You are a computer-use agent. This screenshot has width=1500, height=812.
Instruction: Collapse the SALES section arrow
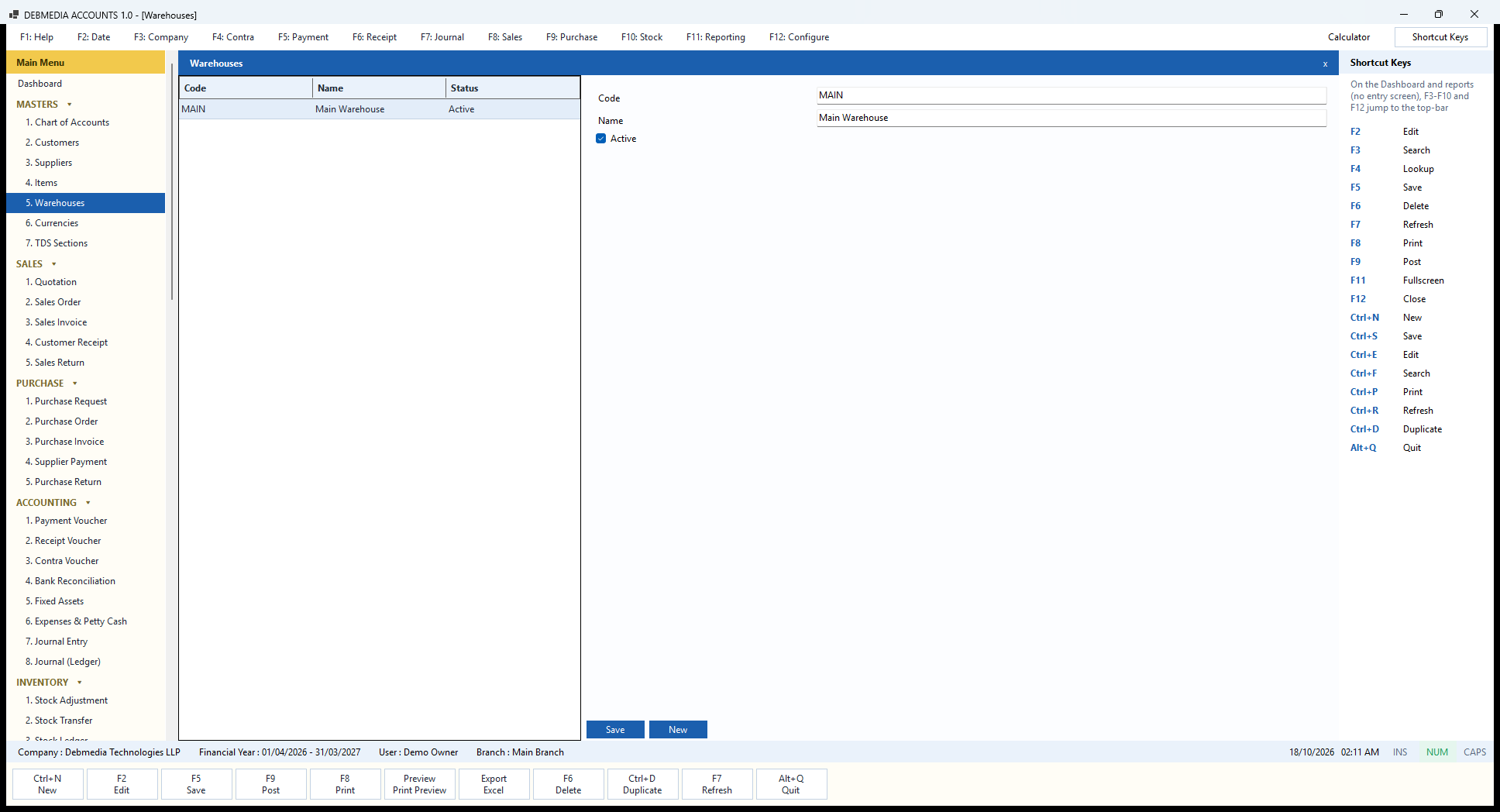pos(54,264)
